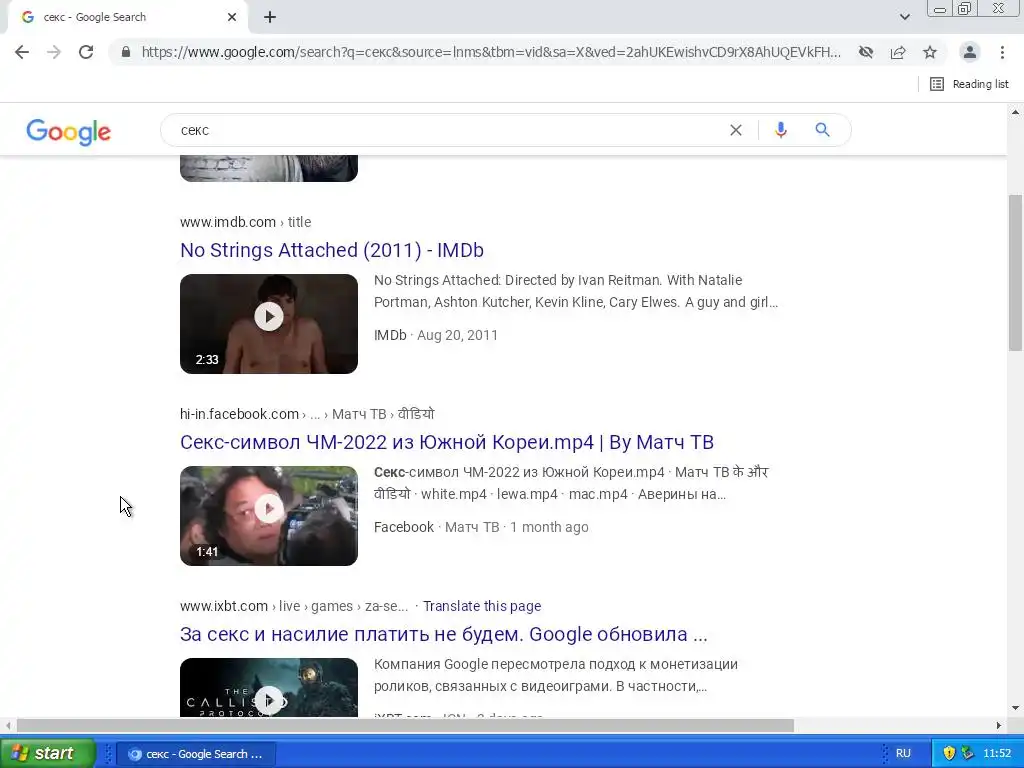
Task: Expand the tab search dropdown arrow
Action: point(904,17)
